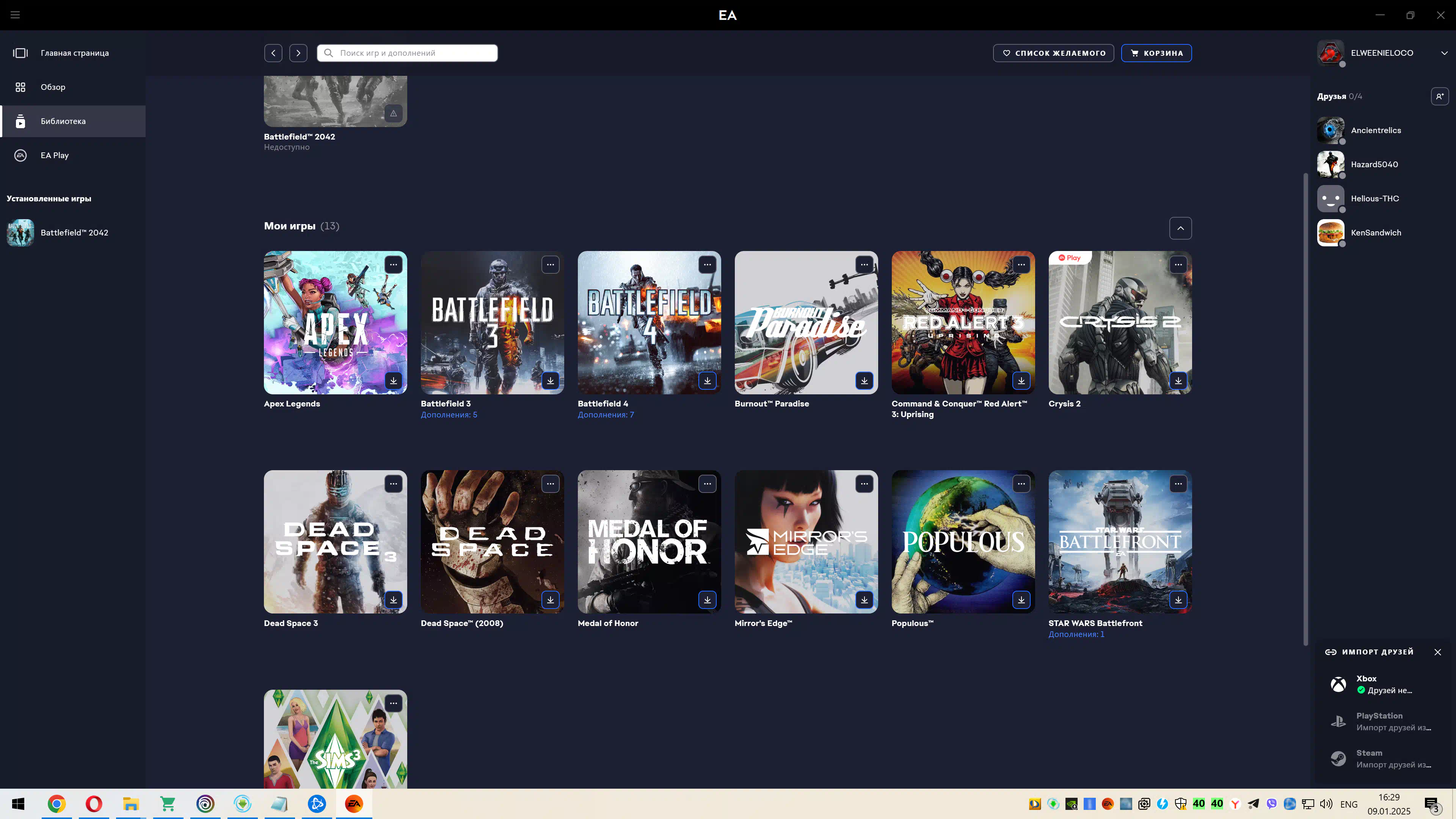Open Battlefield 3 add-ons link (Дополнения: 5)
1456x819 pixels.
(x=449, y=415)
